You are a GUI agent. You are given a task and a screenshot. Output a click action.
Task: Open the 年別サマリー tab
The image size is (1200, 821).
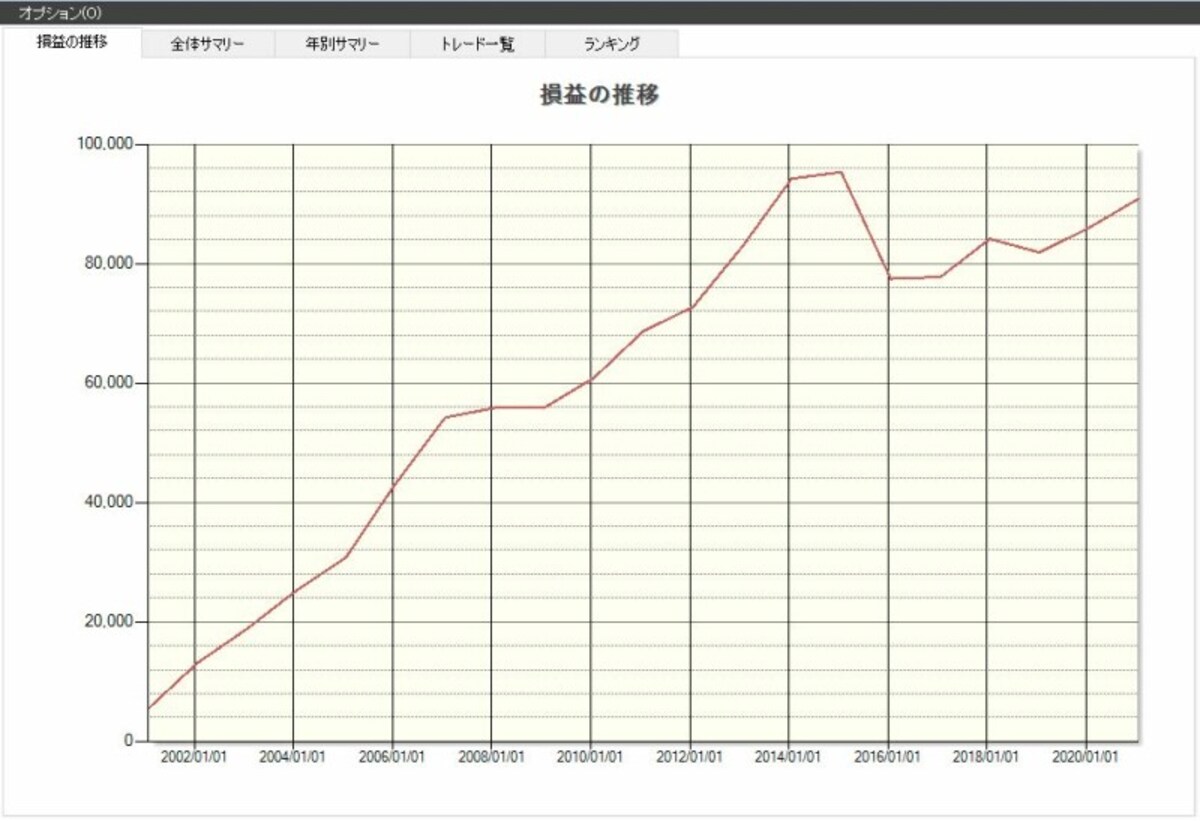(x=343, y=45)
